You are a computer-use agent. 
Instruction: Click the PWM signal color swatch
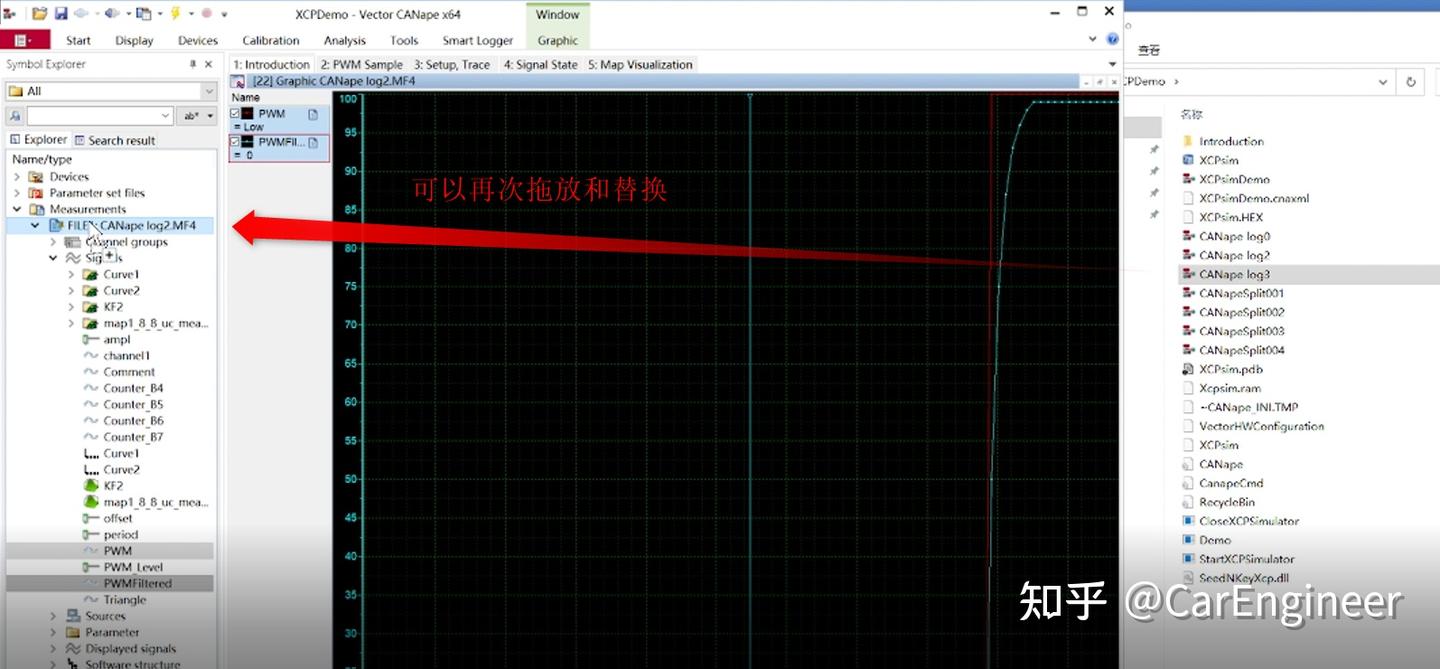[247, 113]
